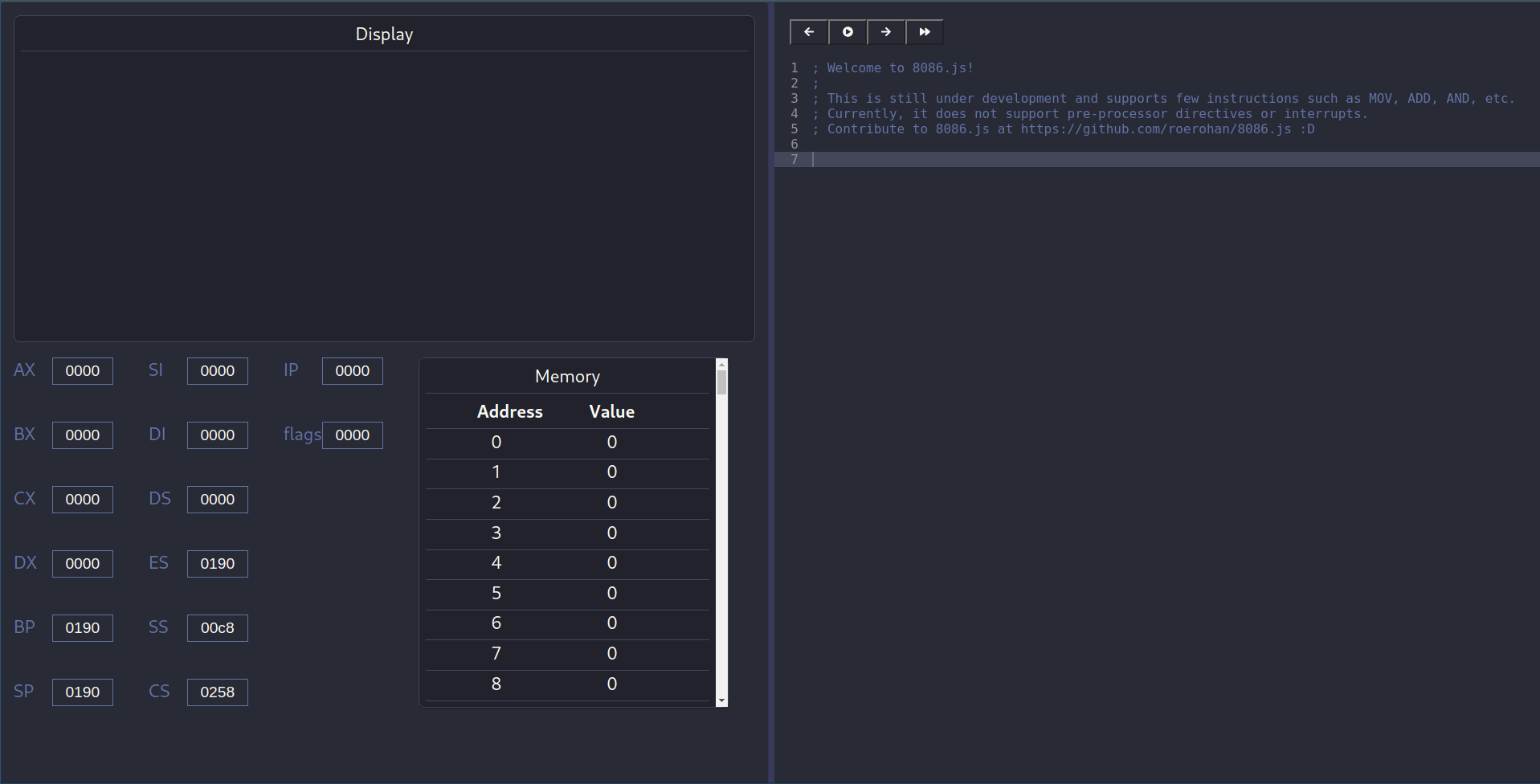Click the ES register value field
This screenshot has width=1540, height=784.
pos(218,564)
